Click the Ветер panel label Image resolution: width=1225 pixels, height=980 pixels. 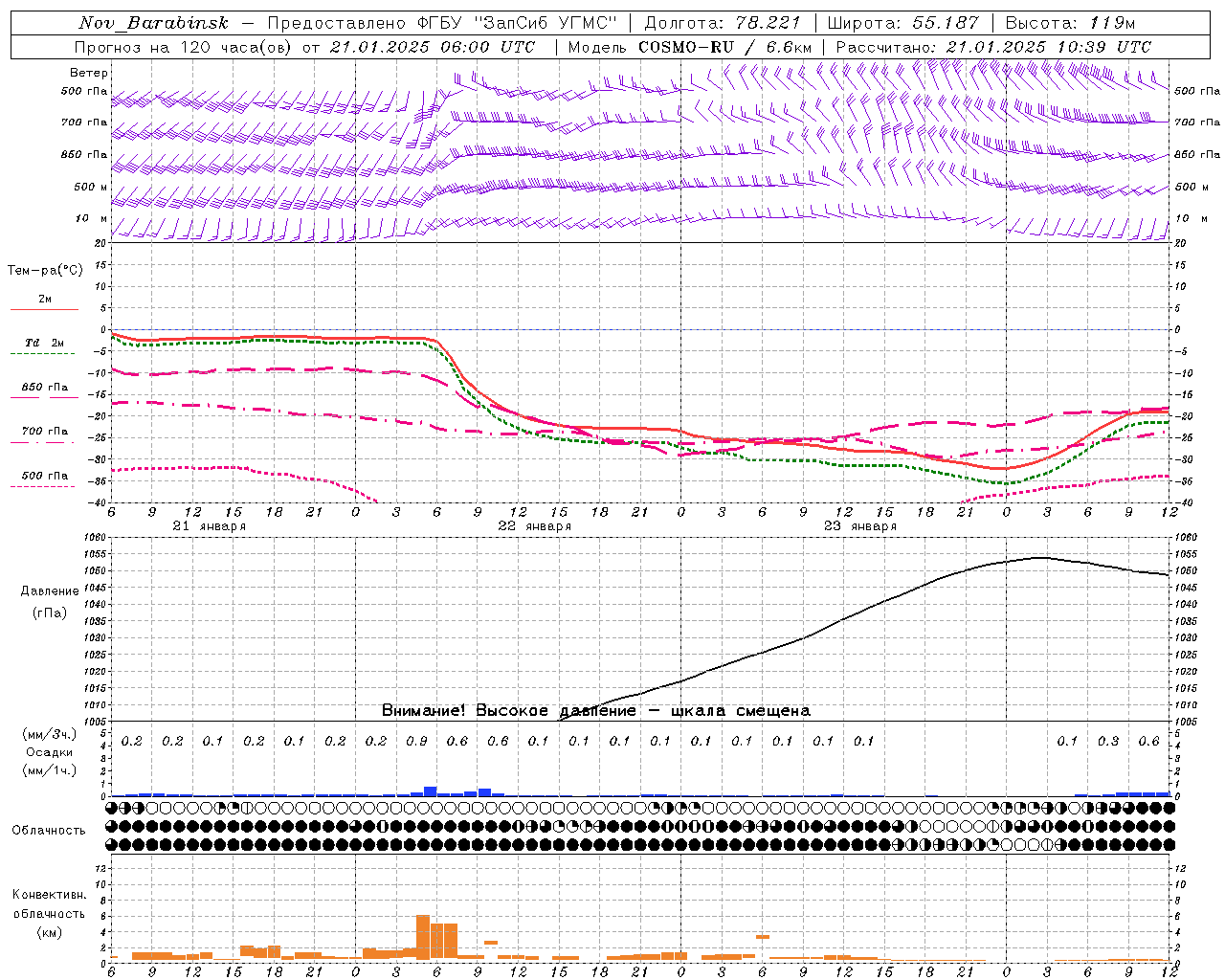click(89, 73)
